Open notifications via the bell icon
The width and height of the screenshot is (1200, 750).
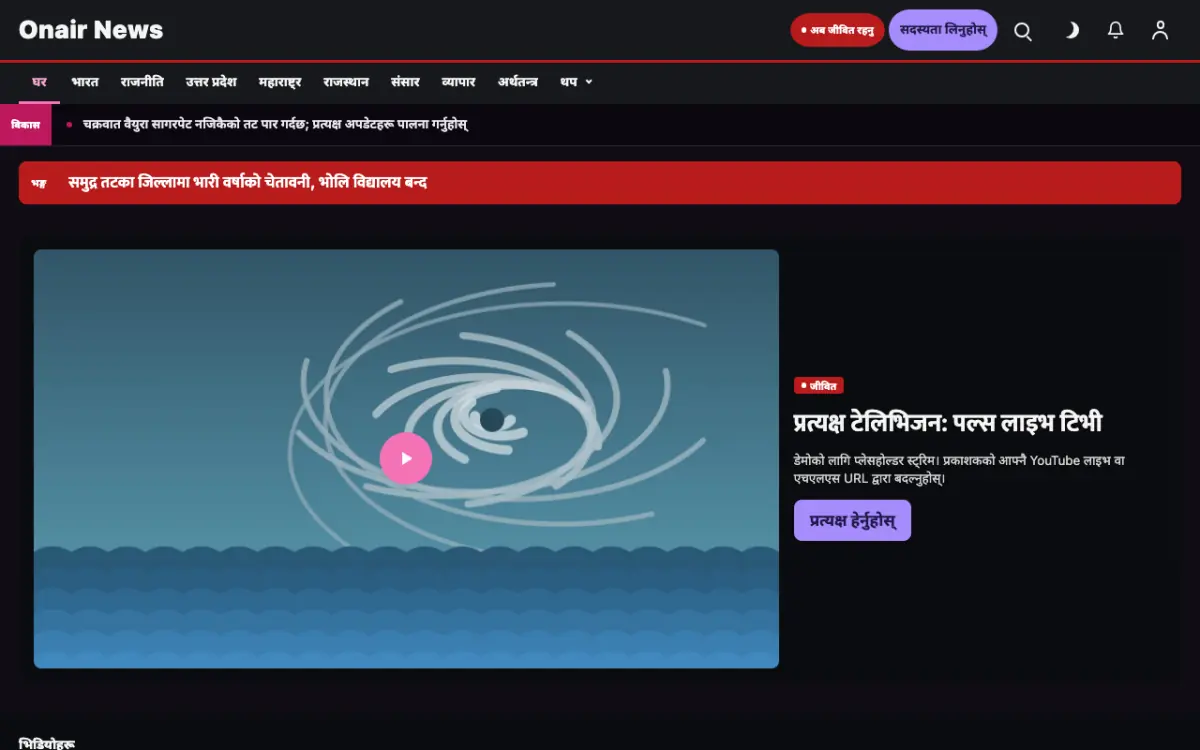pos(1116,31)
